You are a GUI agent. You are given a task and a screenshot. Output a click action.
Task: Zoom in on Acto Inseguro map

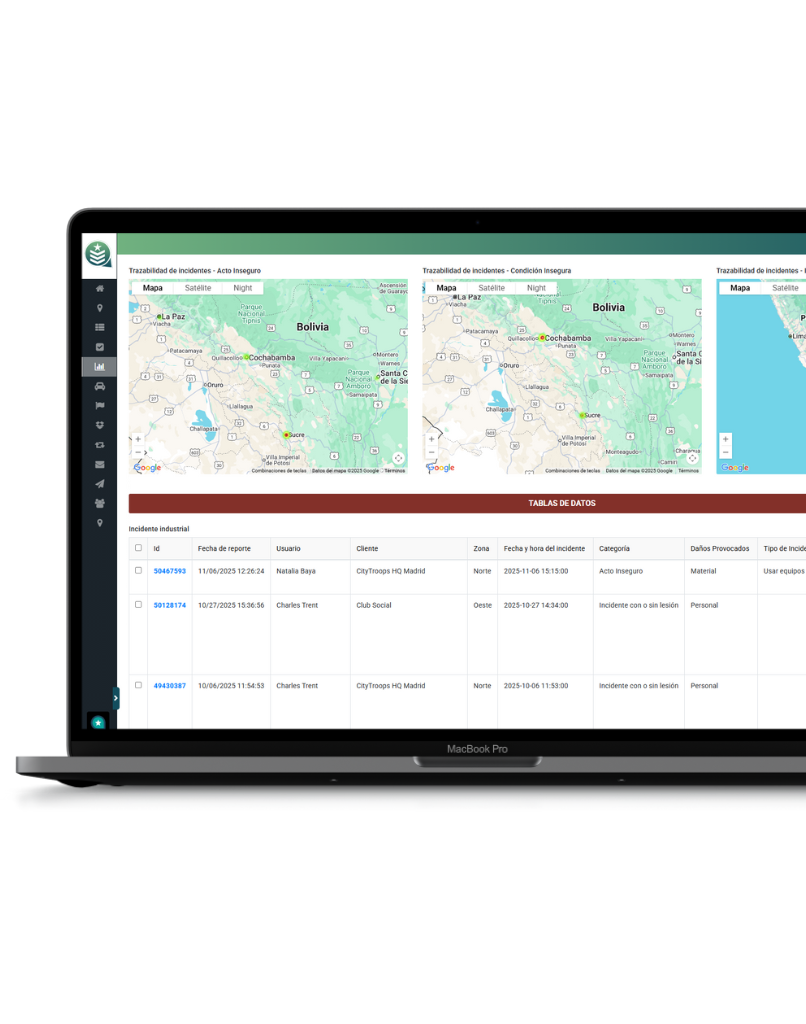coord(138,439)
